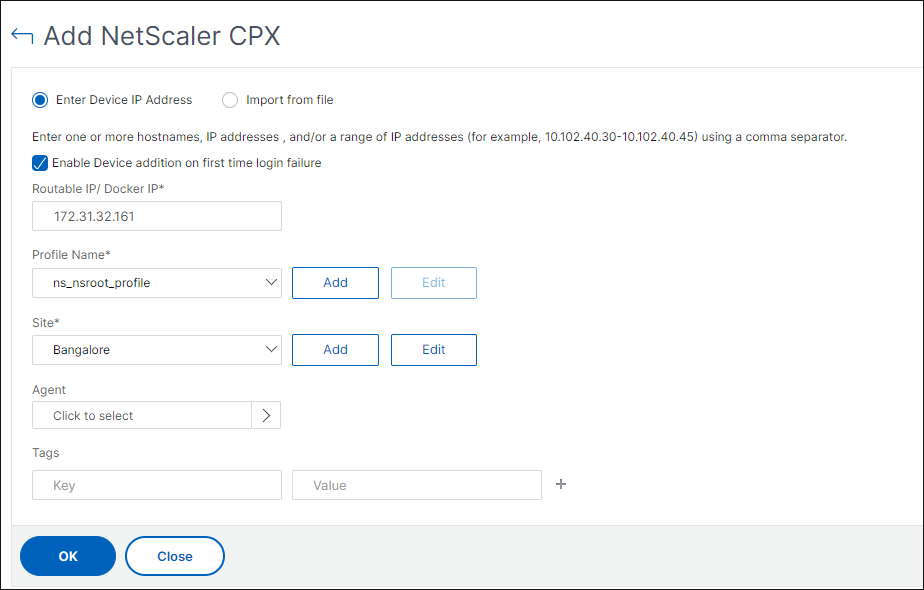Uncheck Enable Device addition on login failure
This screenshot has width=924, height=590.
tap(40, 163)
